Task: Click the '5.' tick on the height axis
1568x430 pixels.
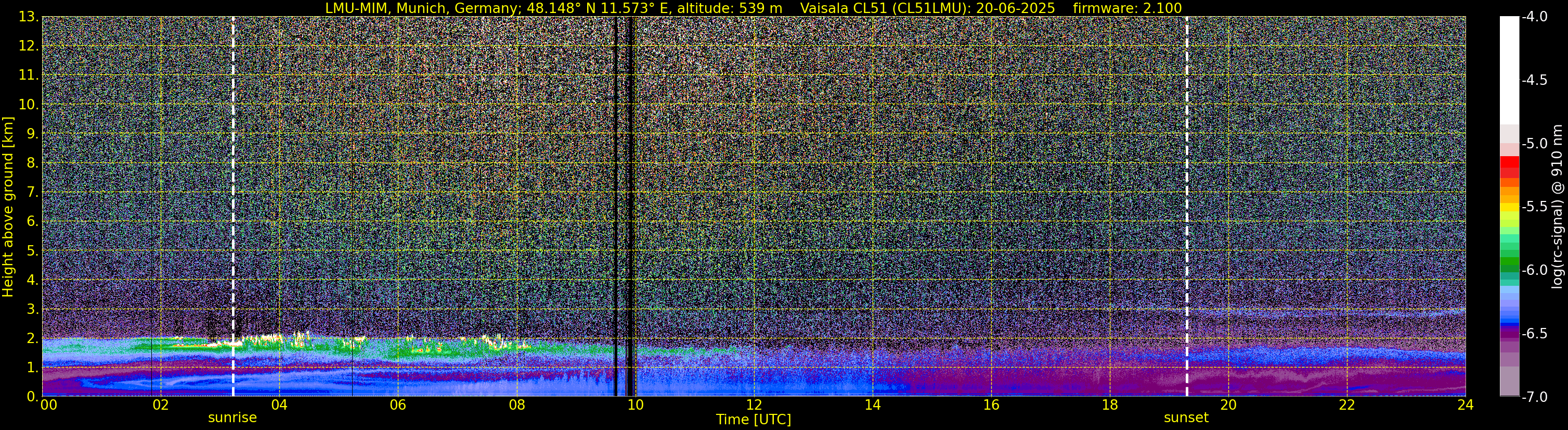Action: tap(32, 251)
